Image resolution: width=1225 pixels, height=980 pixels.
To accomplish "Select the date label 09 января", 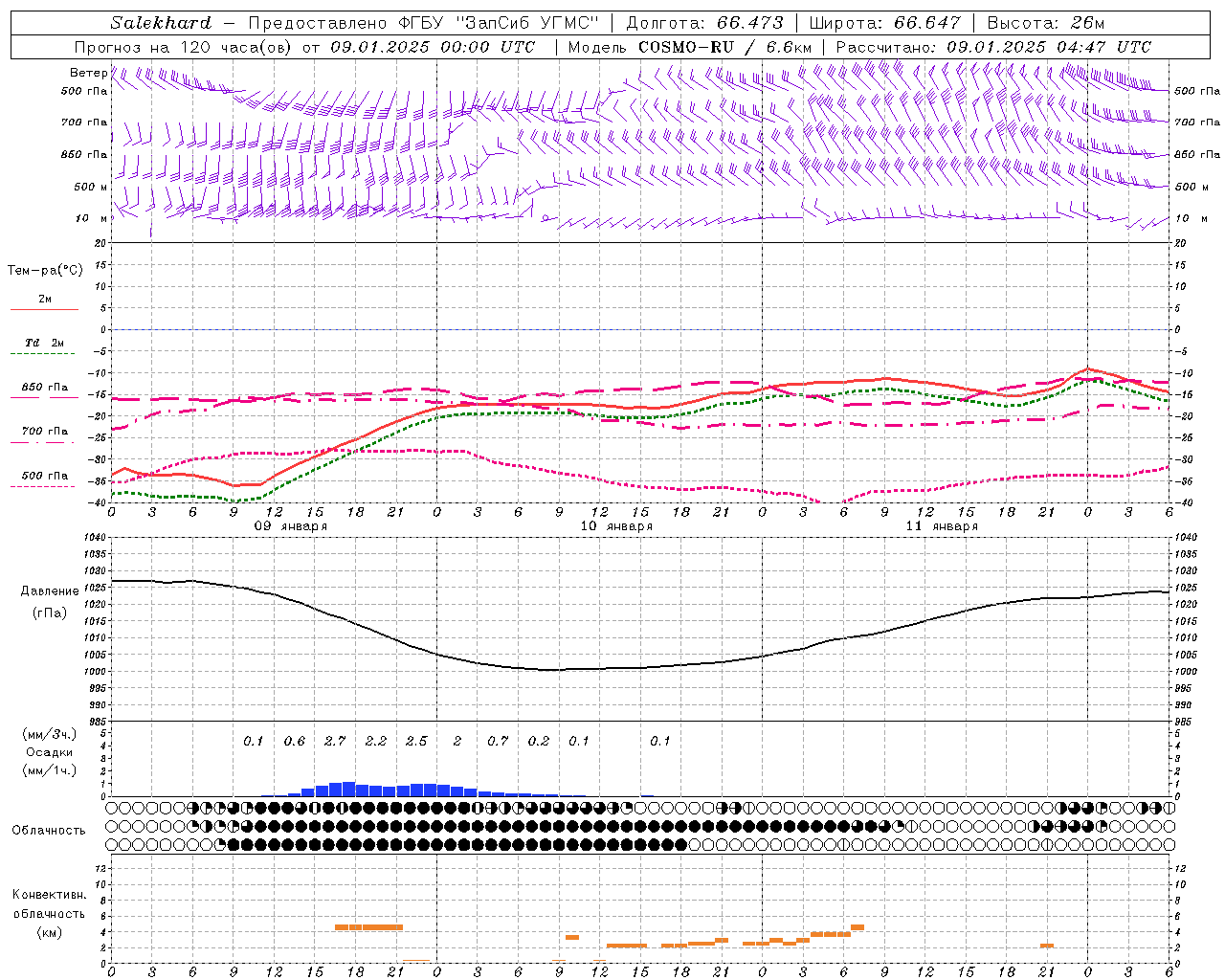I will 290,526.
